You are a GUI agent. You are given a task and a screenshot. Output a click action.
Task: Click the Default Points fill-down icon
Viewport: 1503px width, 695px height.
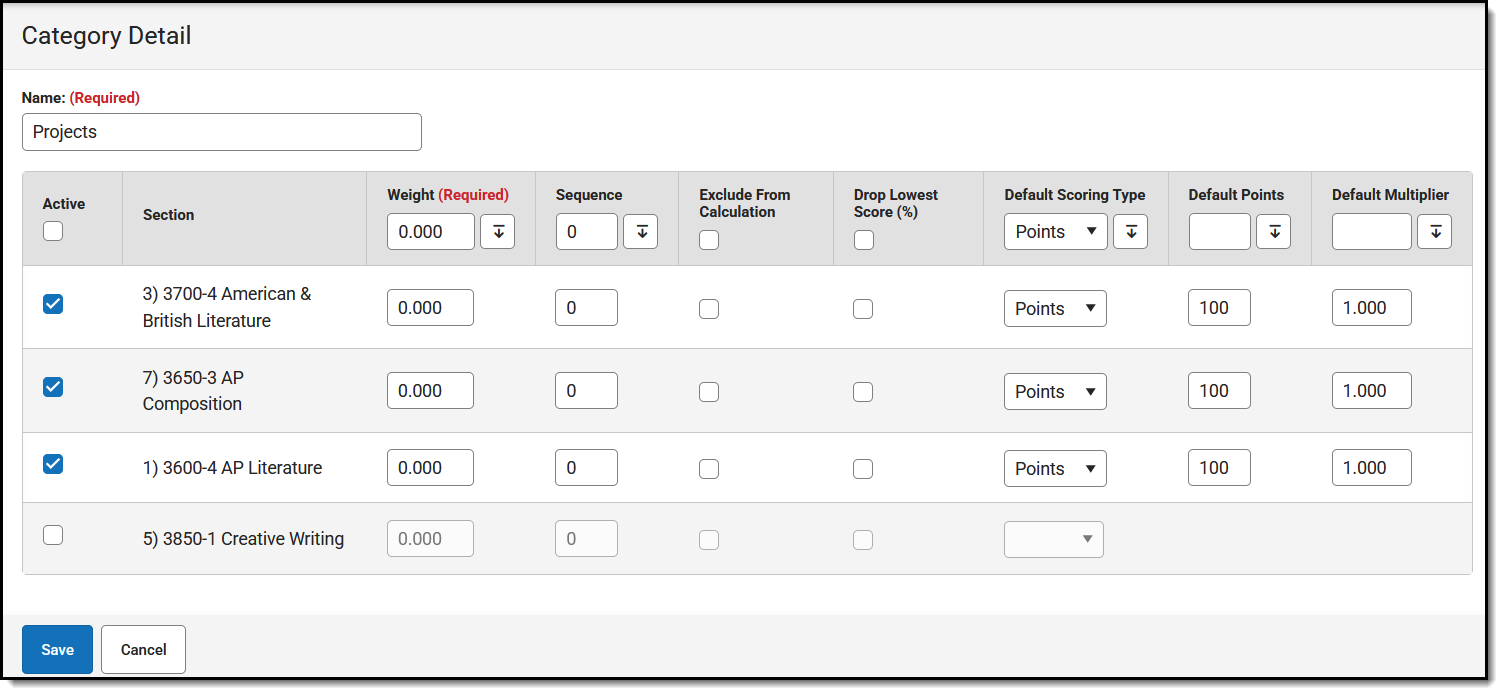tap(1273, 232)
